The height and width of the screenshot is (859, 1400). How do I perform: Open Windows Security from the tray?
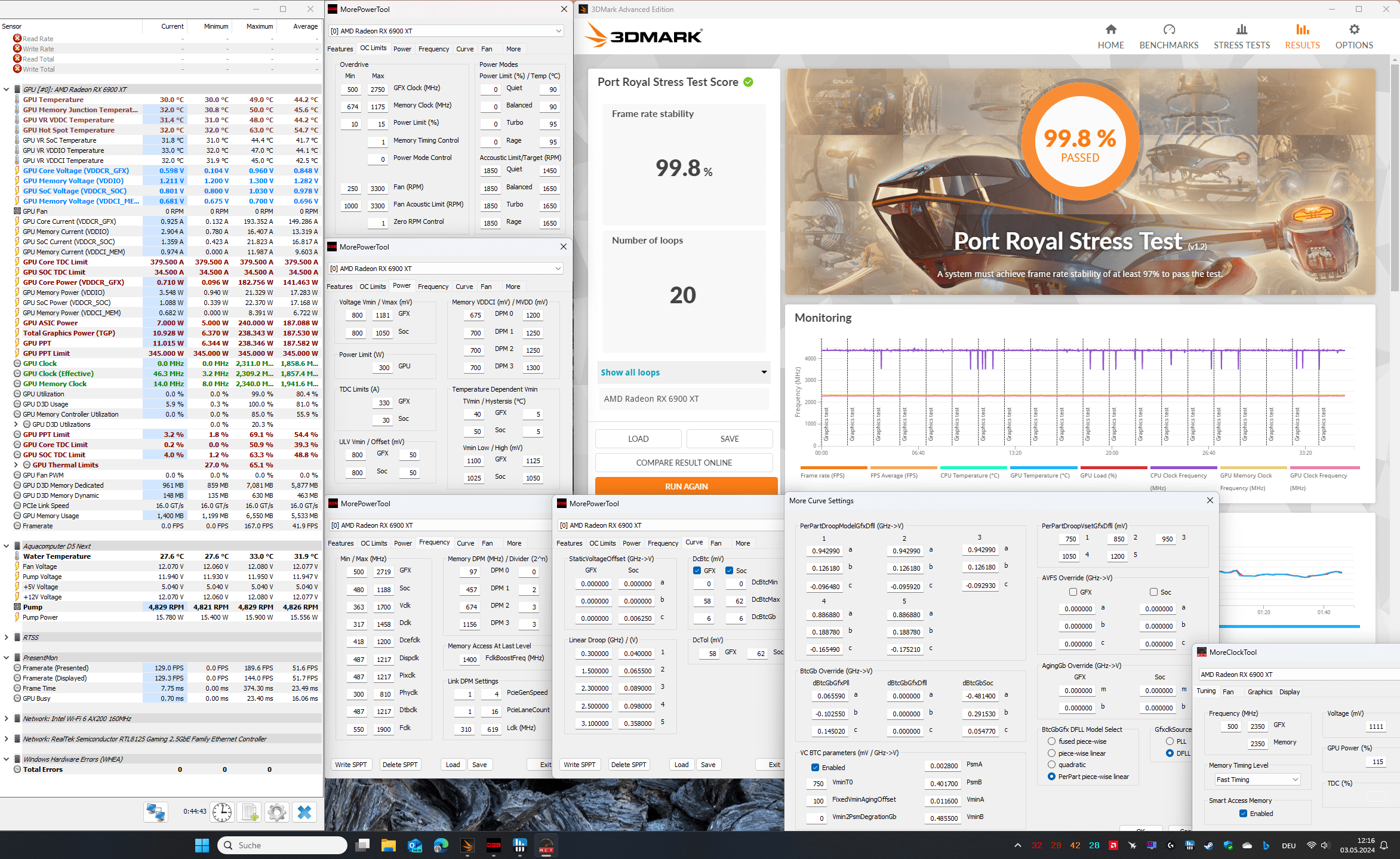[x=1228, y=845]
